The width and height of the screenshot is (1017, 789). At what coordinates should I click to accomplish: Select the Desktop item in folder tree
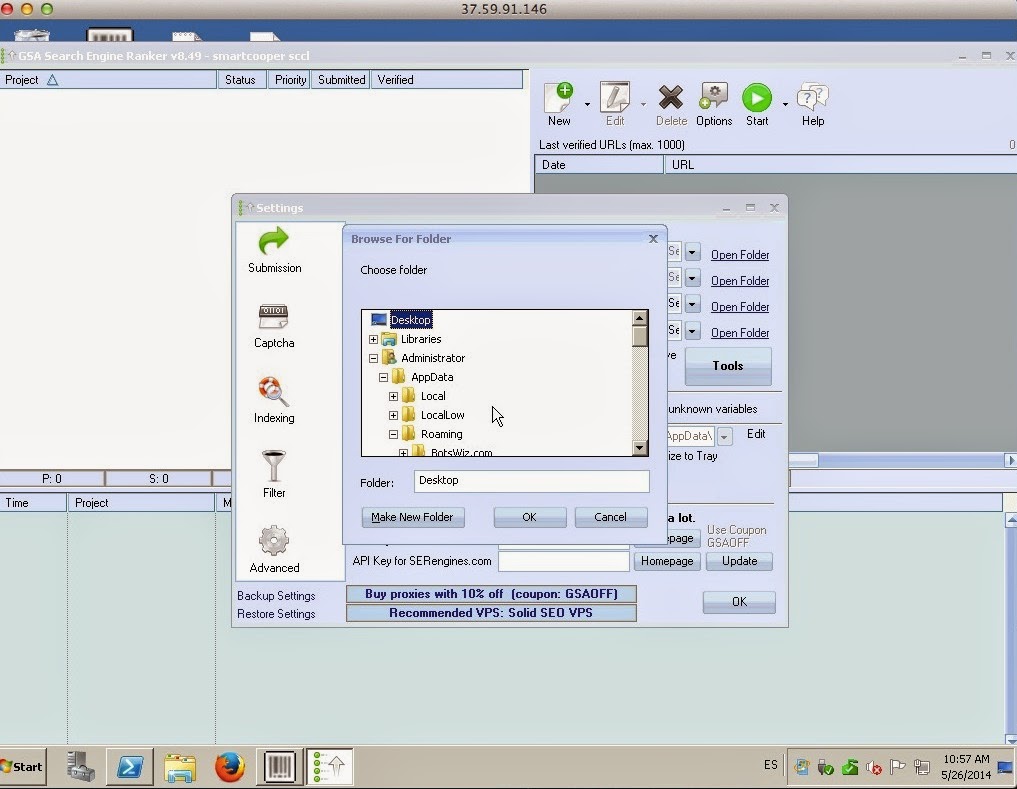[x=411, y=319]
